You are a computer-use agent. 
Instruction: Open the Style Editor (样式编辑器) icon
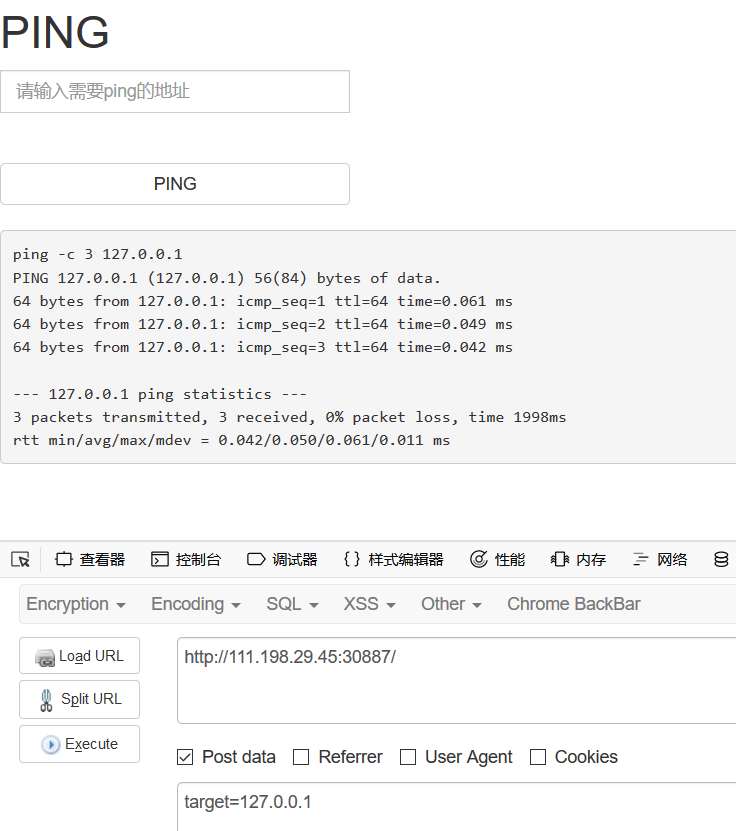tap(352, 559)
